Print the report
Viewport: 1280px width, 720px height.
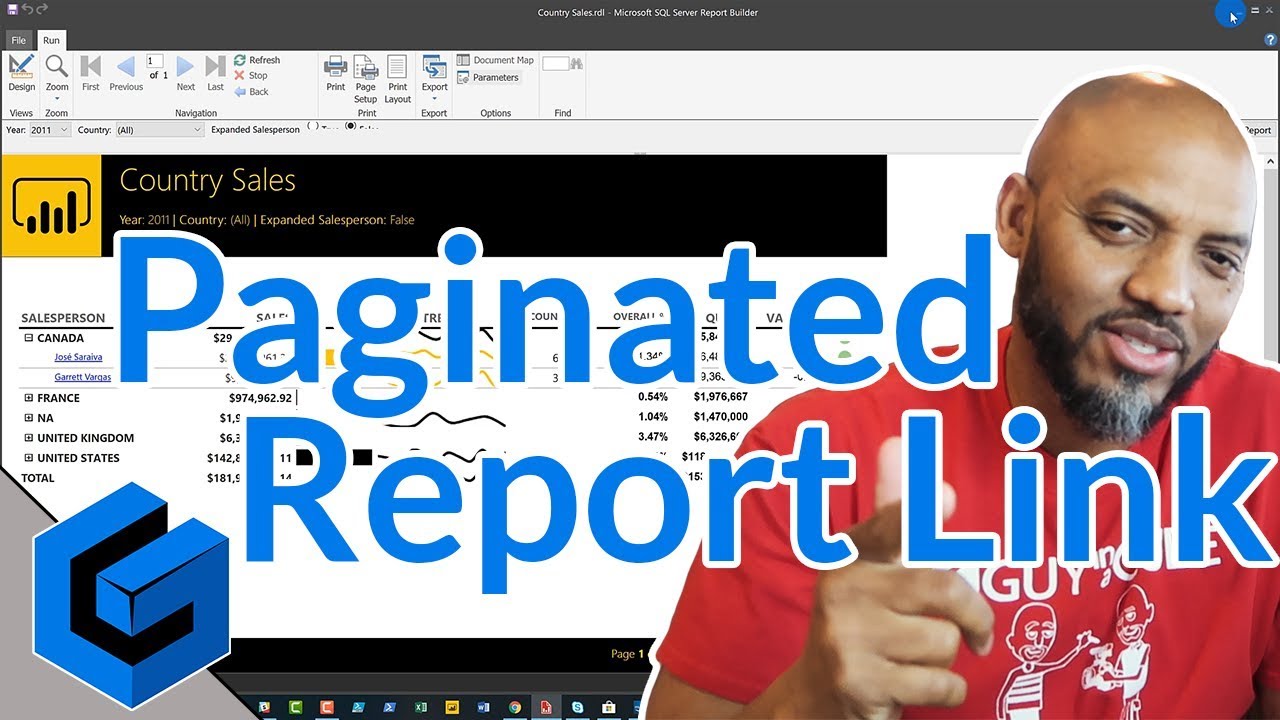tap(336, 74)
